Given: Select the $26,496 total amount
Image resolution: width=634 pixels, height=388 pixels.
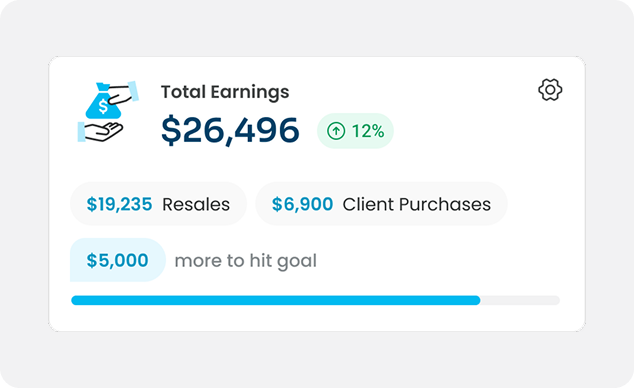Looking at the screenshot, I should tap(230, 130).
